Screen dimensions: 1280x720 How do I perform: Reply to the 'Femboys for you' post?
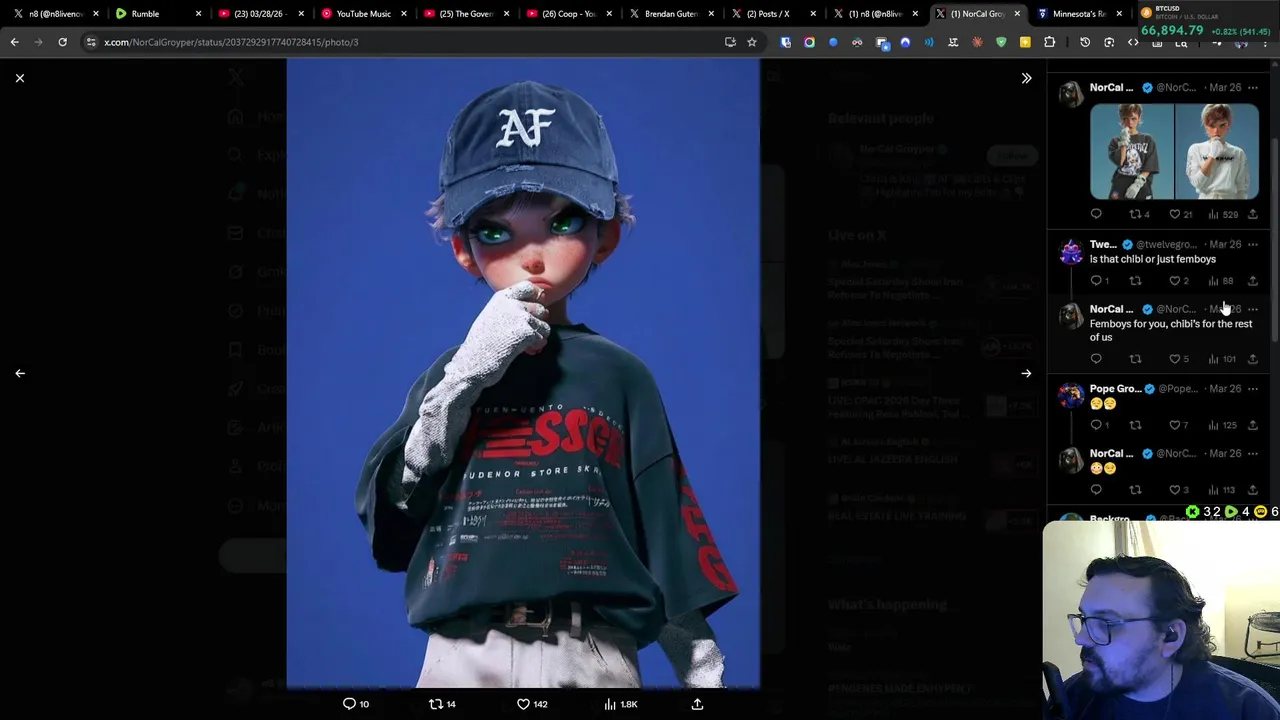[x=1096, y=359]
